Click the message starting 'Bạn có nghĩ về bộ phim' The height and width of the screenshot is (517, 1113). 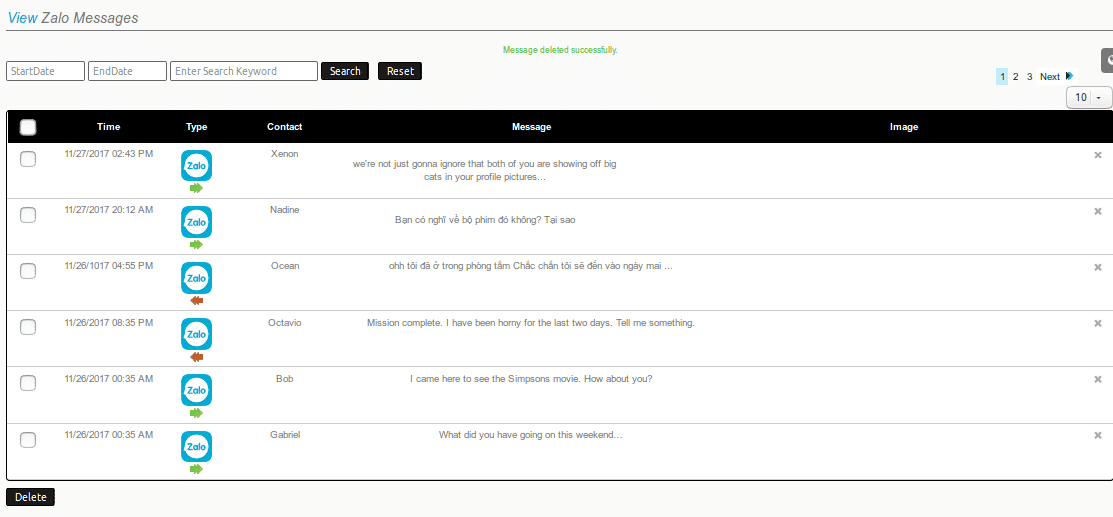pyautogui.click(x=485, y=220)
